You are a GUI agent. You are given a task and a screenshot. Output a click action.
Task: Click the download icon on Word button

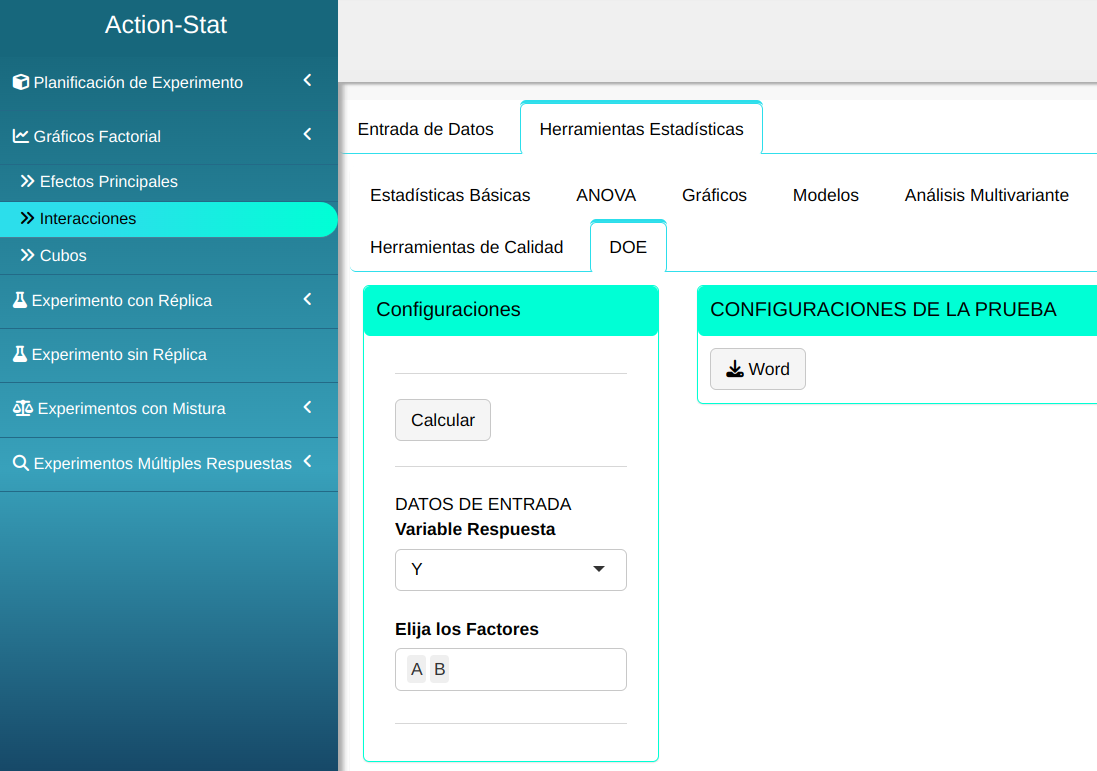tap(735, 369)
